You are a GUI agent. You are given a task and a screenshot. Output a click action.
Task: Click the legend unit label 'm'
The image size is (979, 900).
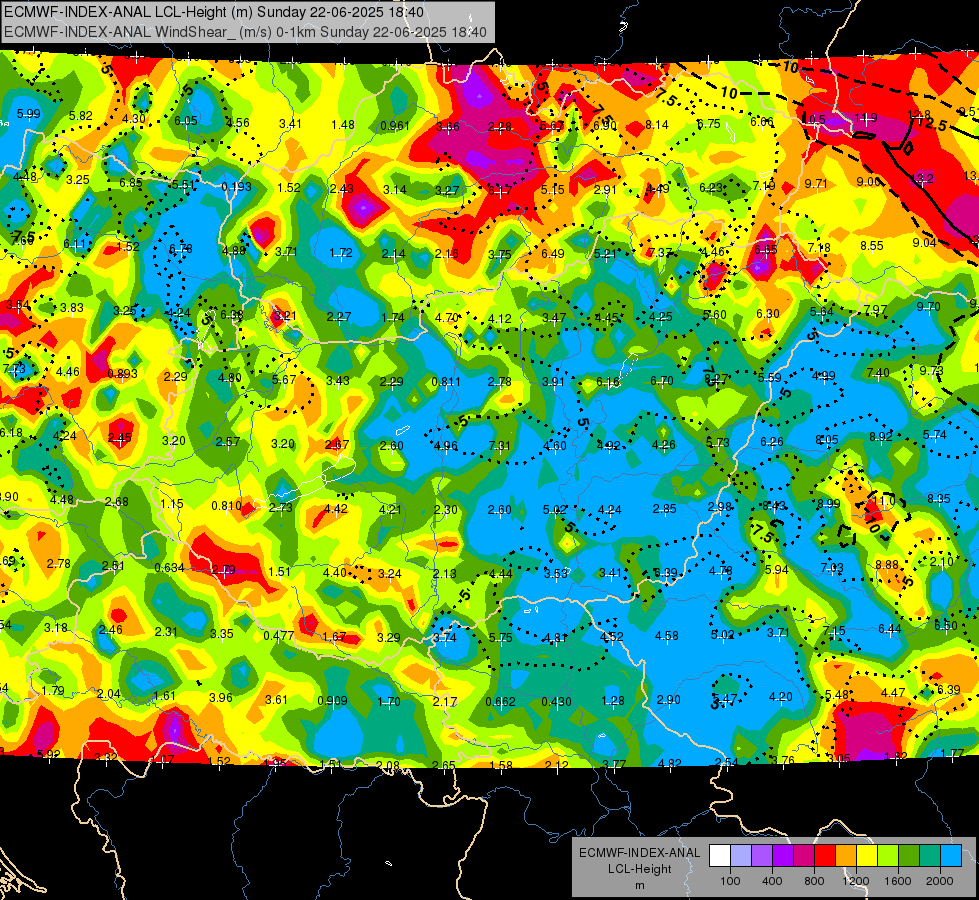(x=639, y=885)
